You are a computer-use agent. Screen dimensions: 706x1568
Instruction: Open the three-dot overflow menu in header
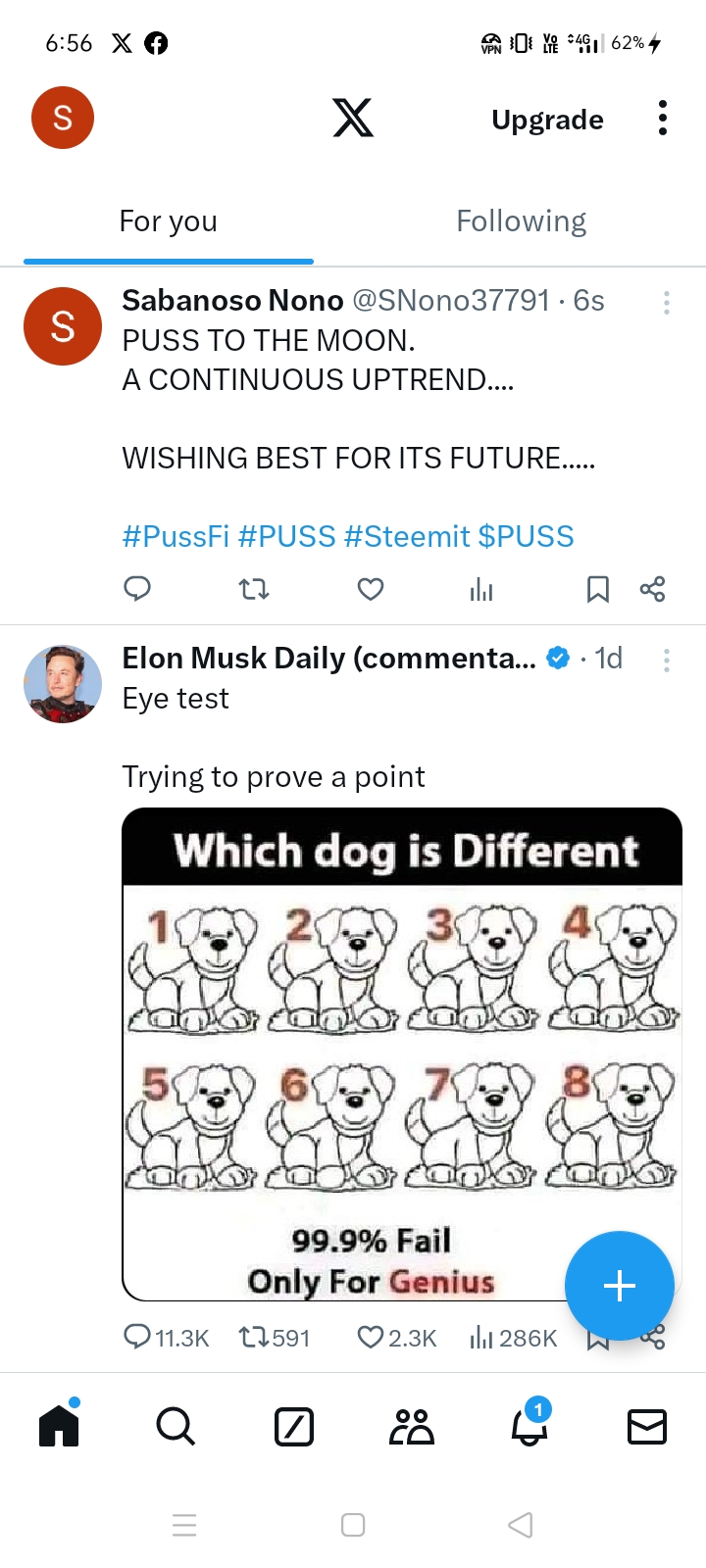(x=663, y=119)
